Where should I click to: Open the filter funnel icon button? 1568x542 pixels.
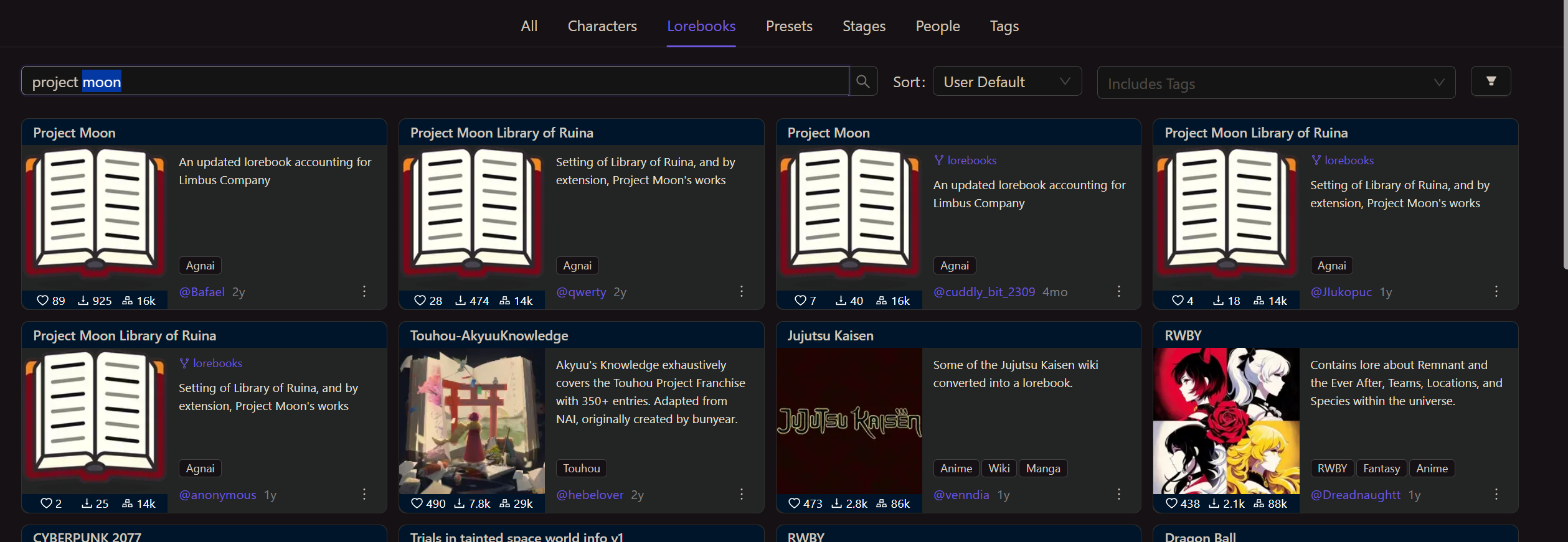tap(1491, 81)
